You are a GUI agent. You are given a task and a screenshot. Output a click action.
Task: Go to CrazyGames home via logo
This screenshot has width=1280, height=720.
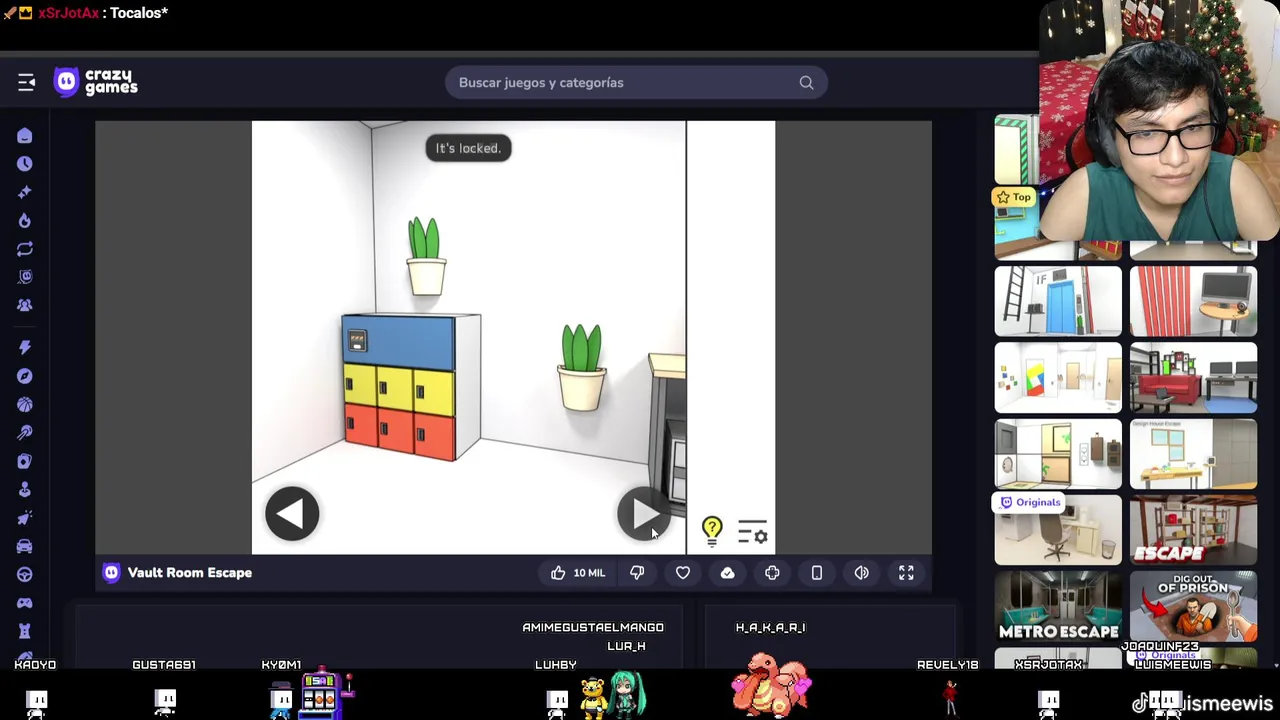click(x=96, y=82)
